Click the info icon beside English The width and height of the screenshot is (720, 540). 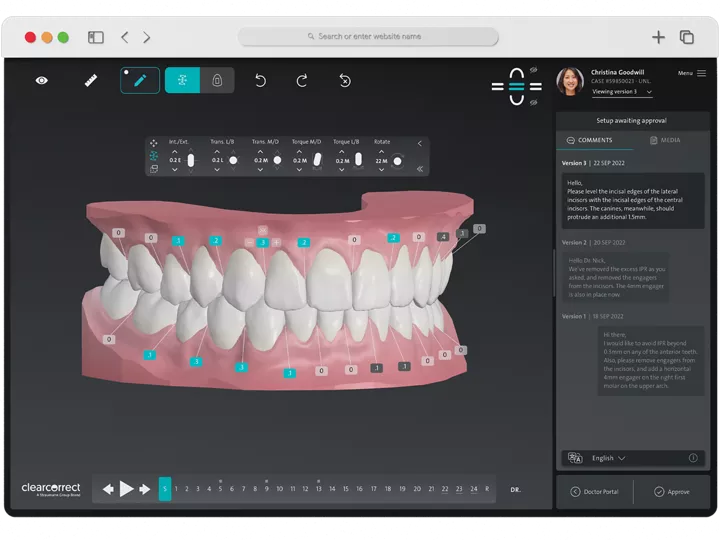point(693,458)
